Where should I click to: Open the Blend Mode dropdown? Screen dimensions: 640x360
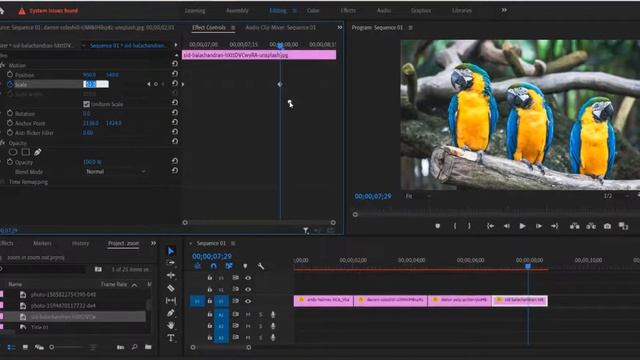pos(116,172)
